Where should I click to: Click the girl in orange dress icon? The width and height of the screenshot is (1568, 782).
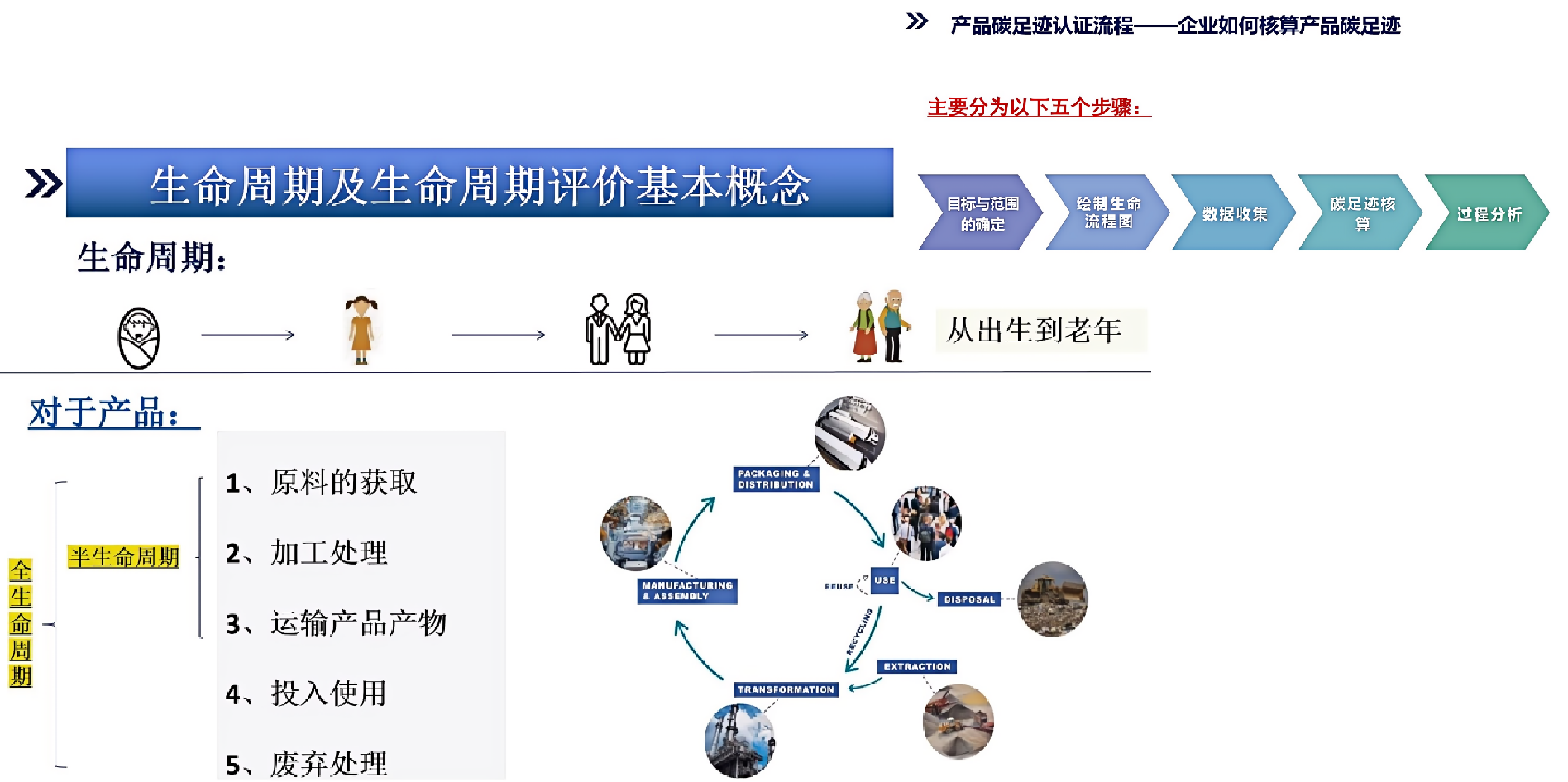[x=361, y=331]
